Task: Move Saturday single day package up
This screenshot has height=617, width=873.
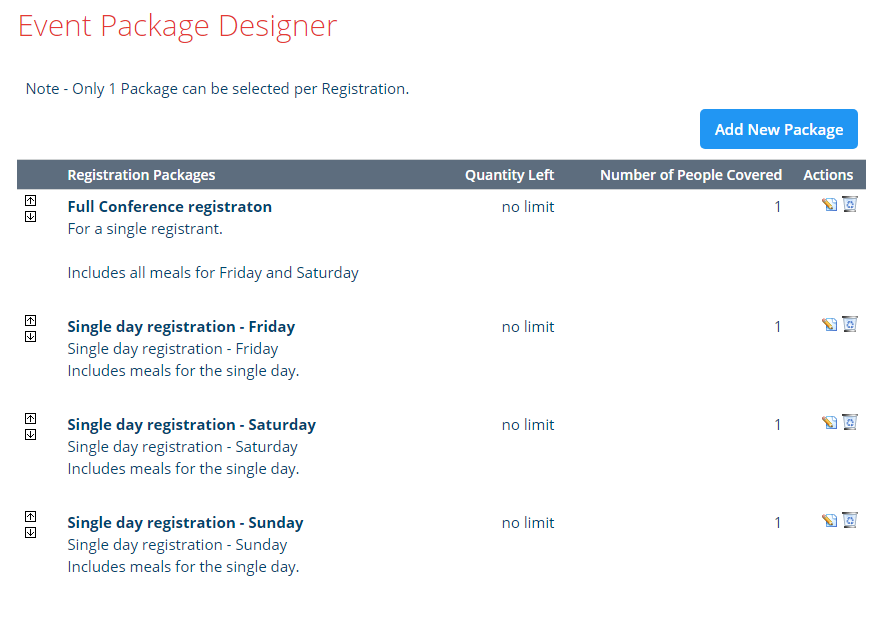Action: pos(30,419)
